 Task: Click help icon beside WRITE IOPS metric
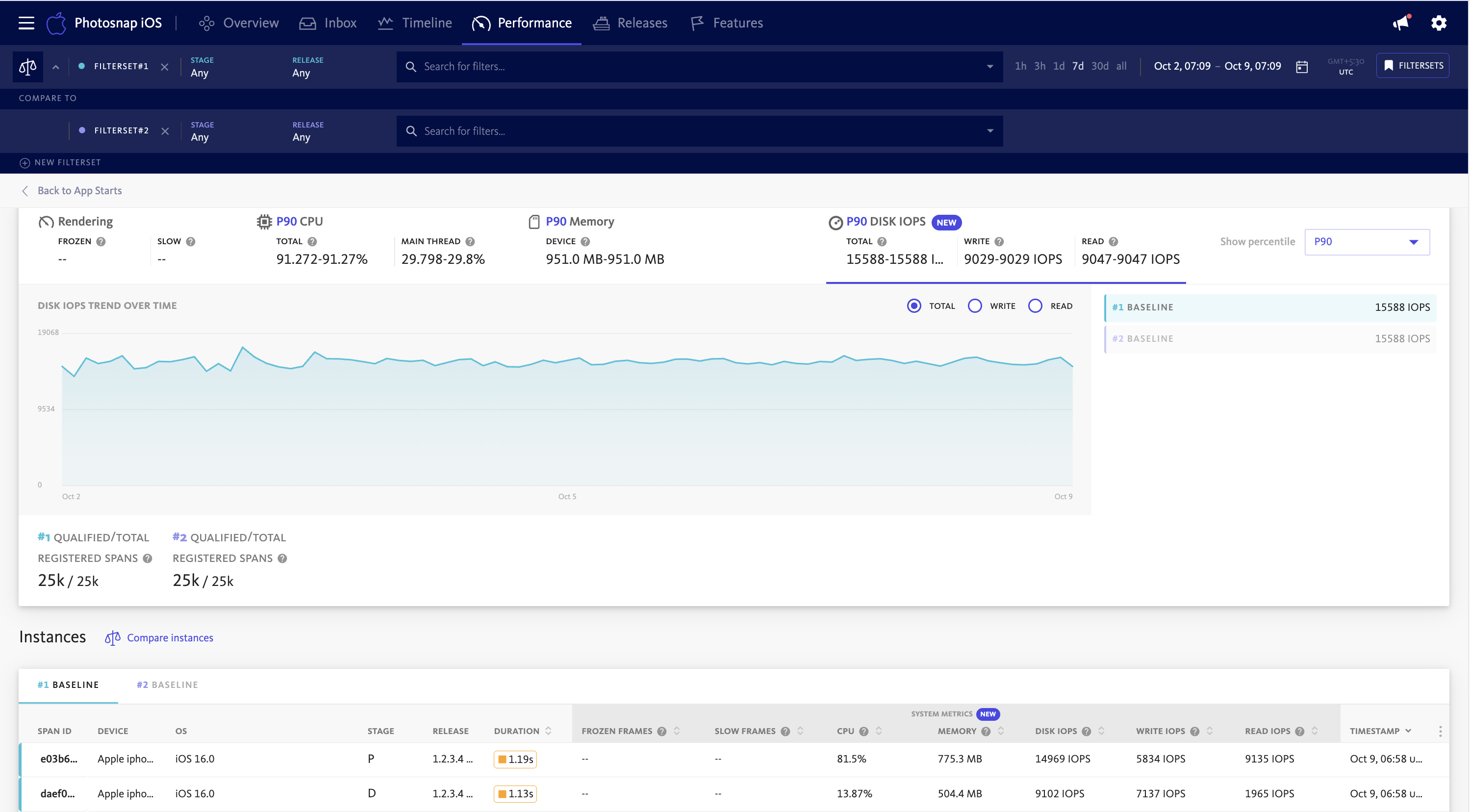coord(999,241)
